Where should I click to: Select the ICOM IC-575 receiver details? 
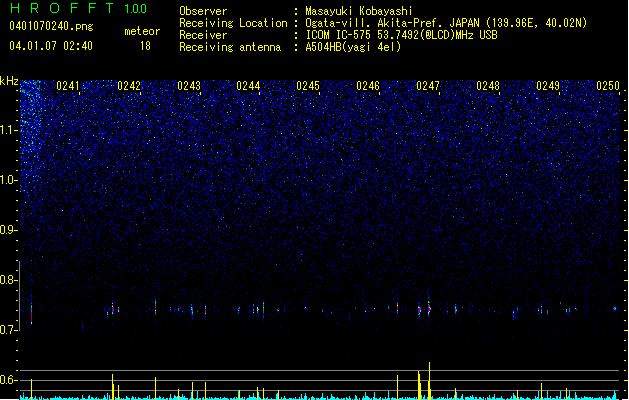tap(402, 35)
